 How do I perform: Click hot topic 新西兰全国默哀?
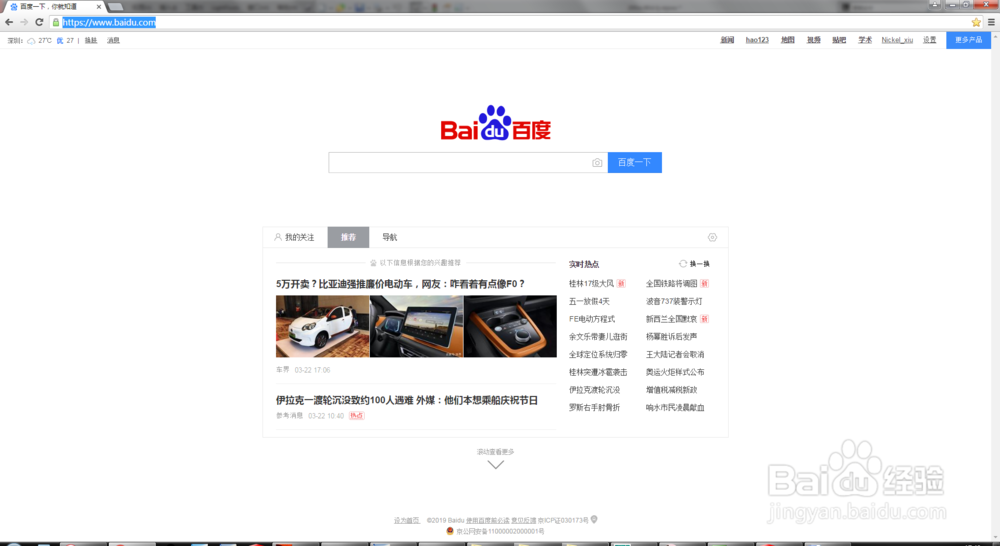672,319
